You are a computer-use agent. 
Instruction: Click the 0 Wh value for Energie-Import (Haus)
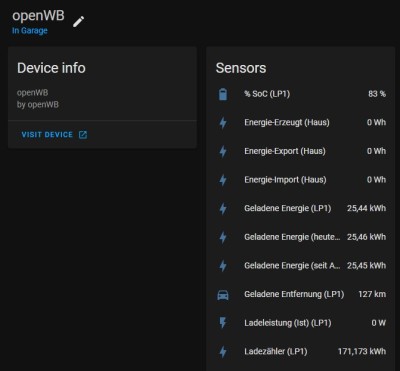(x=376, y=180)
